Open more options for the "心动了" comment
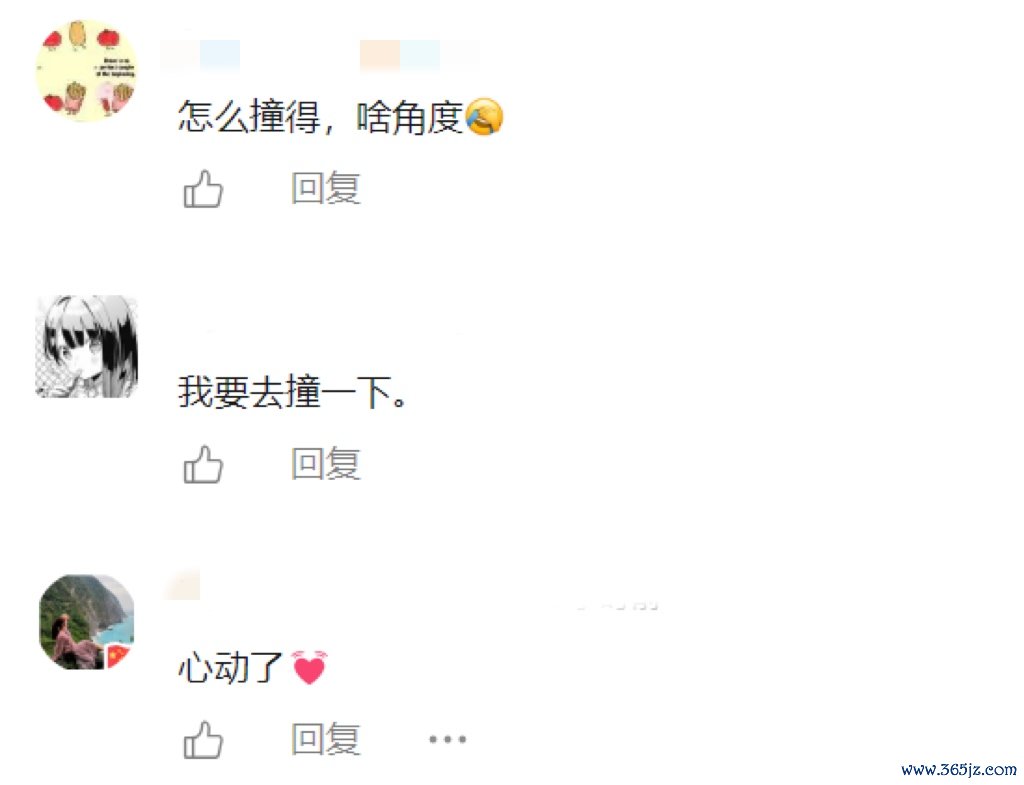Screen dimensions: 1024x785 pos(447,740)
